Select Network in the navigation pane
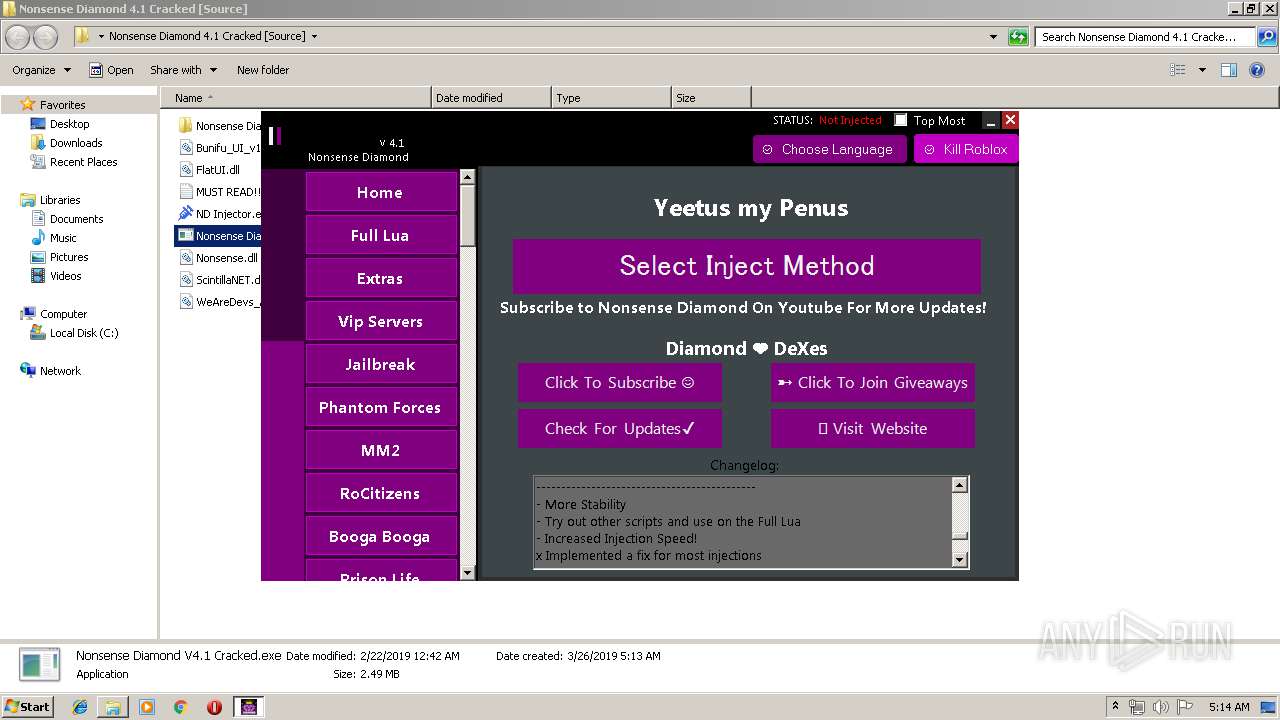 60,371
